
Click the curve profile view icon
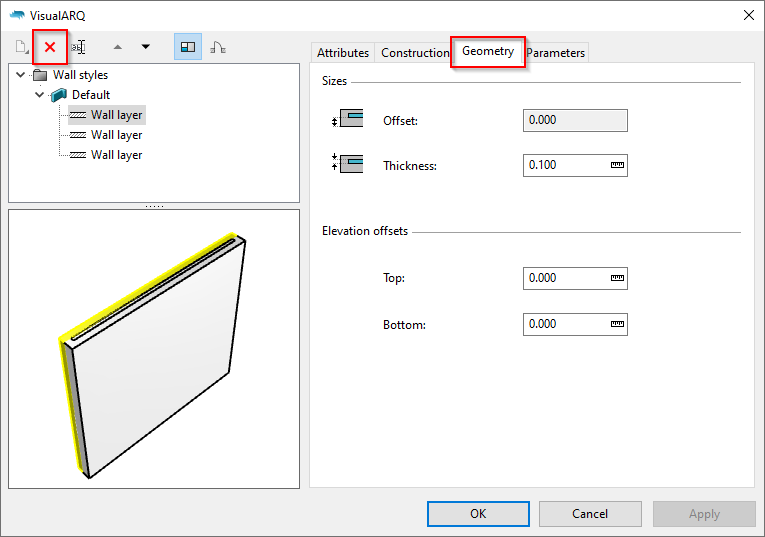[218, 47]
